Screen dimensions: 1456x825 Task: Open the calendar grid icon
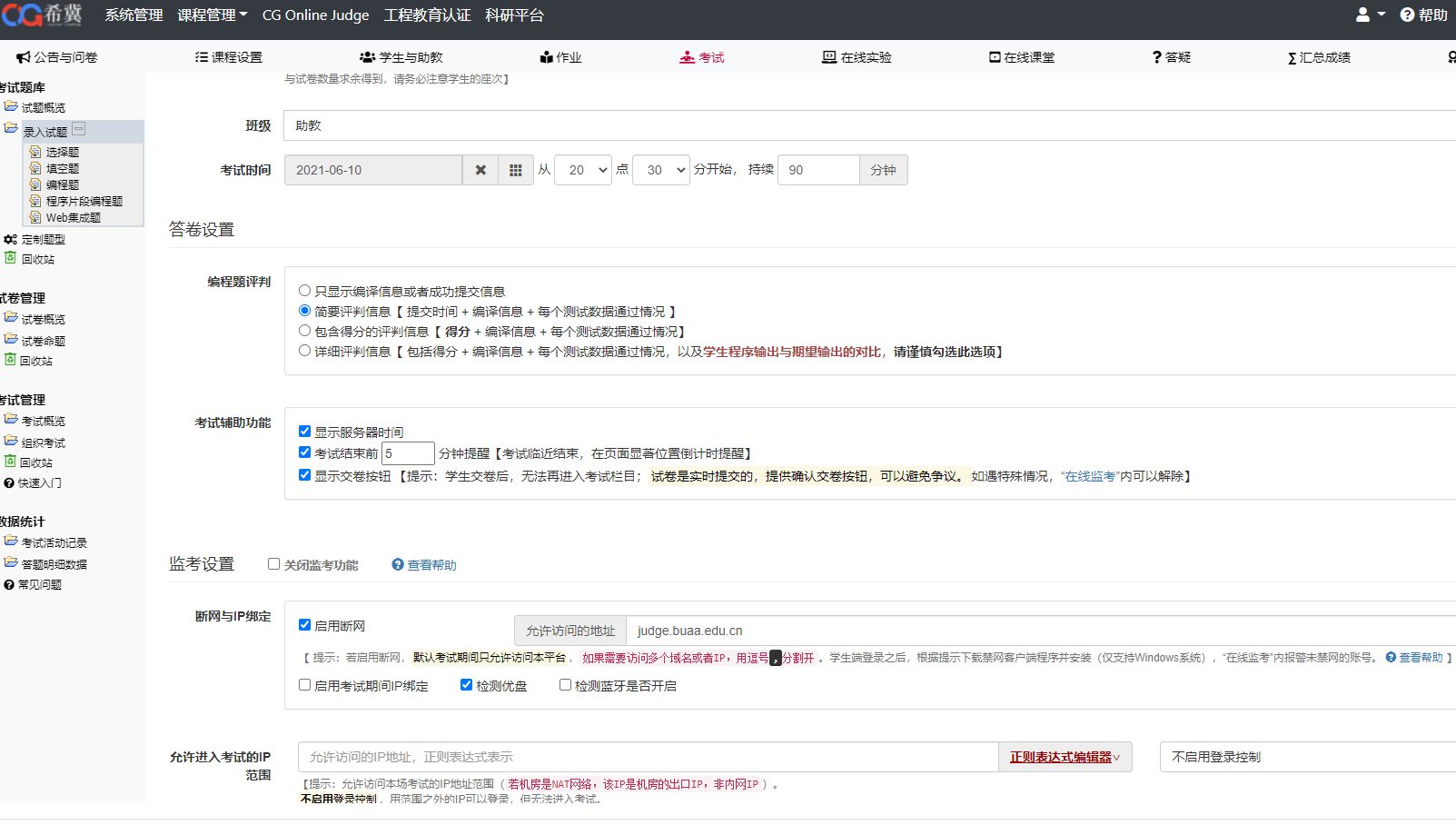pyautogui.click(x=515, y=170)
